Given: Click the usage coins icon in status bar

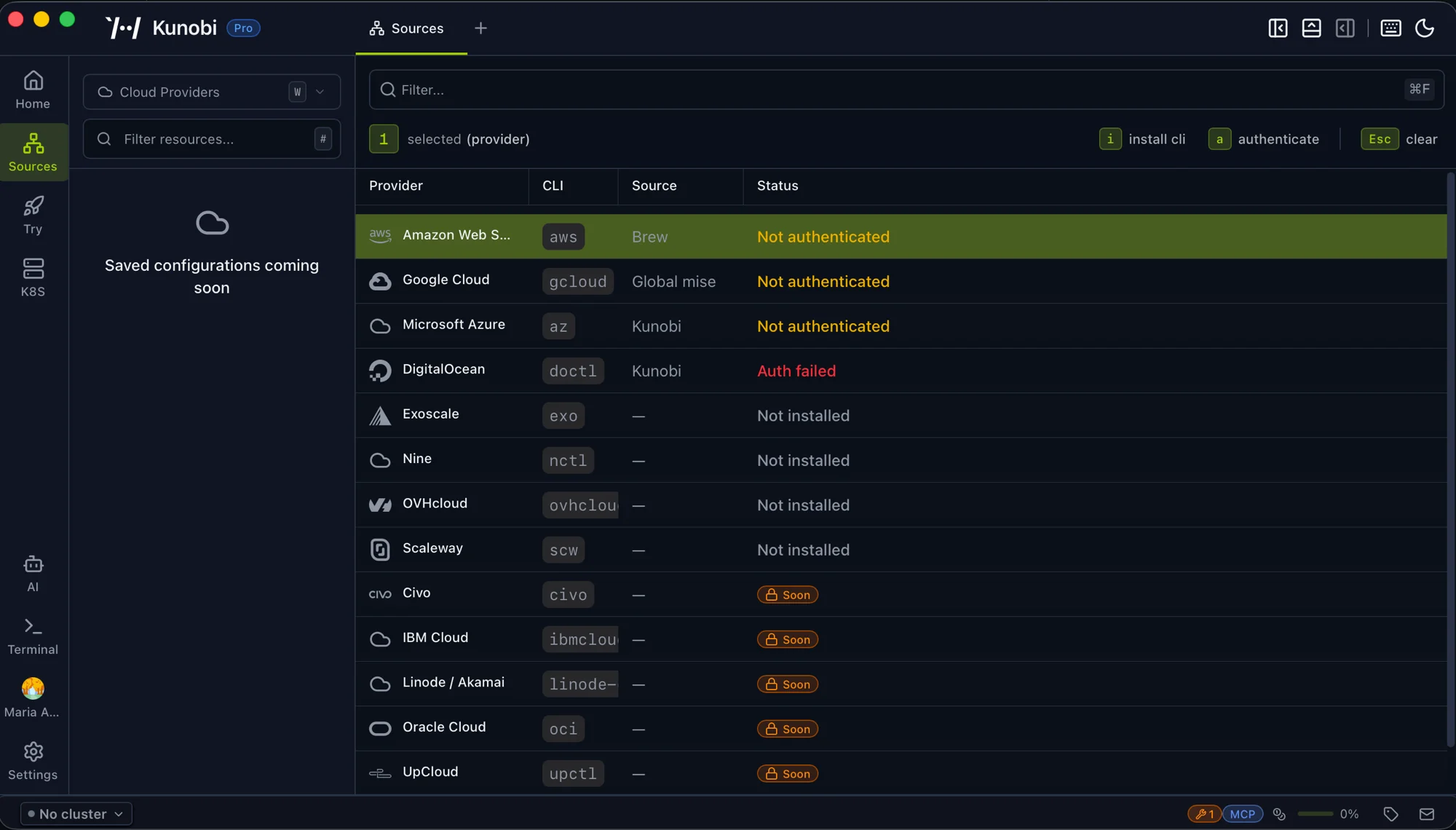Looking at the screenshot, I should coord(1279,814).
